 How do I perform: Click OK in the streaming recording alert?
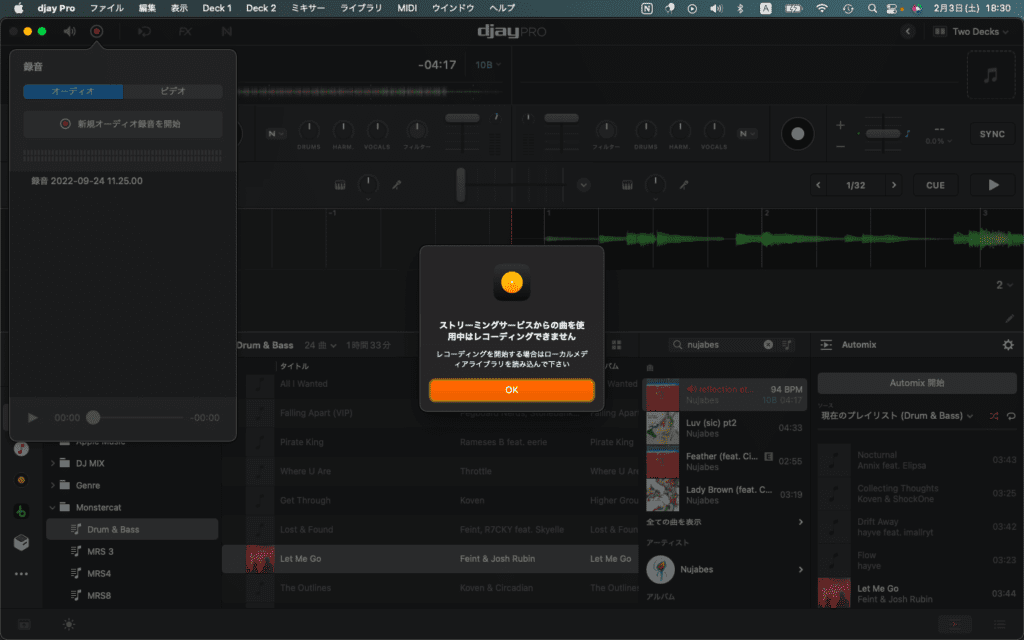pos(511,390)
